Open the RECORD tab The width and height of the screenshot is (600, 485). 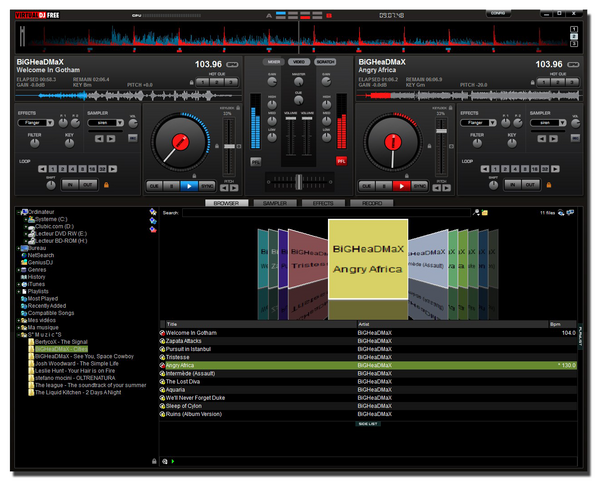372,203
